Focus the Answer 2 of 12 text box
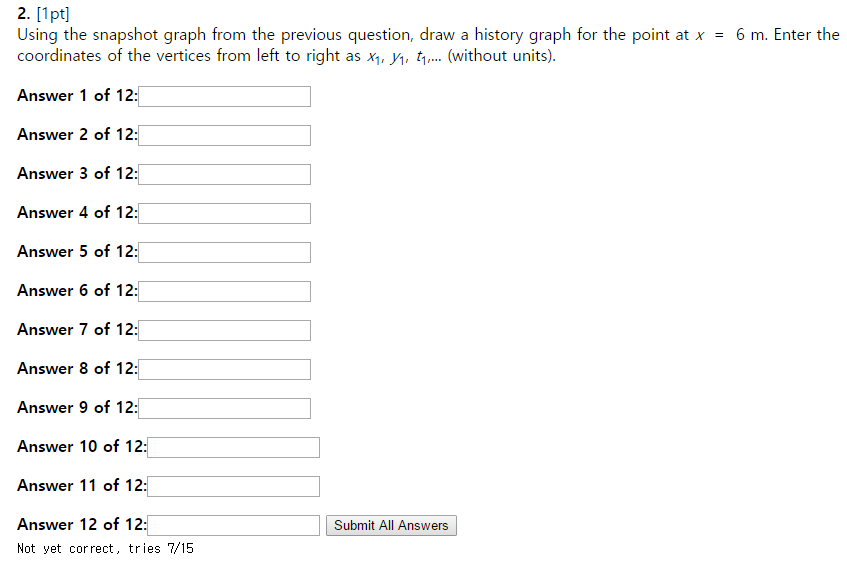This screenshot has height=569, width=847. [x=225, y=135]
